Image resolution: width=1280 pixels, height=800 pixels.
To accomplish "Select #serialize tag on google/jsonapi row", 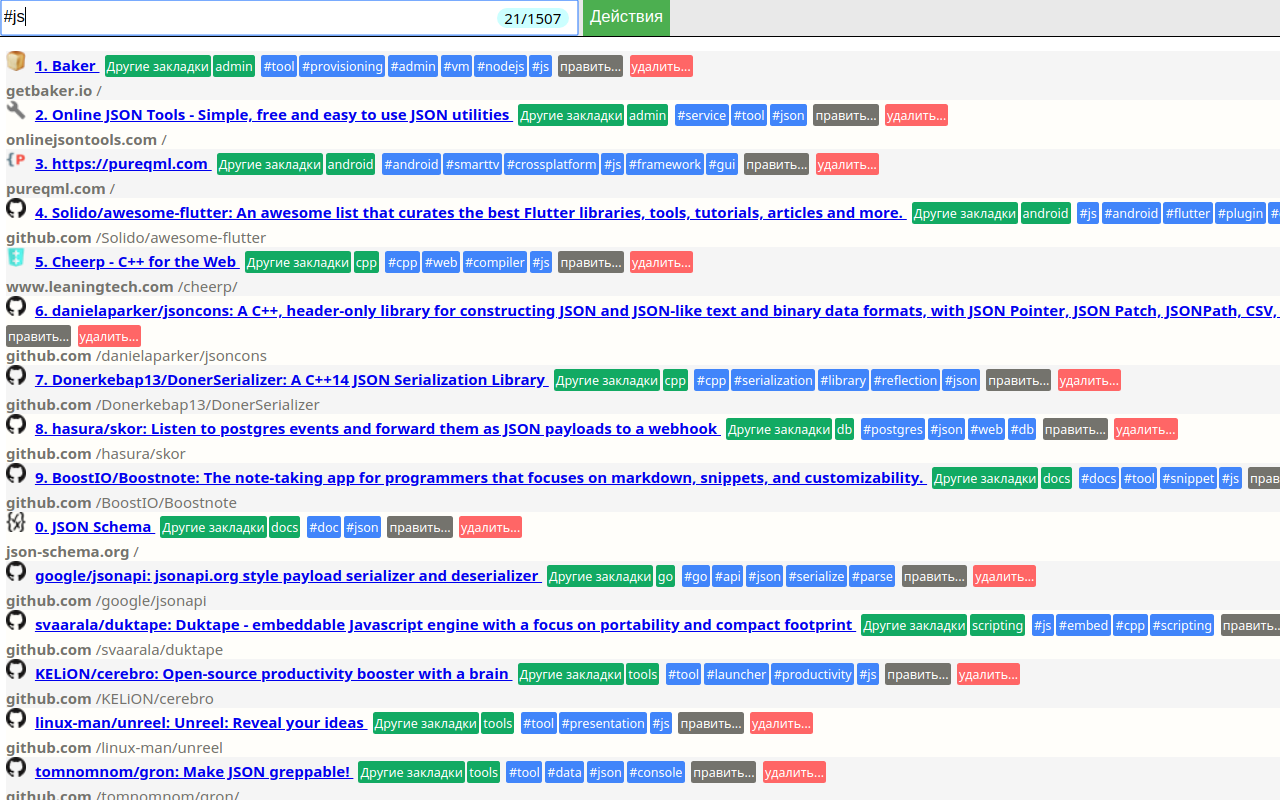I will point(816,576).
